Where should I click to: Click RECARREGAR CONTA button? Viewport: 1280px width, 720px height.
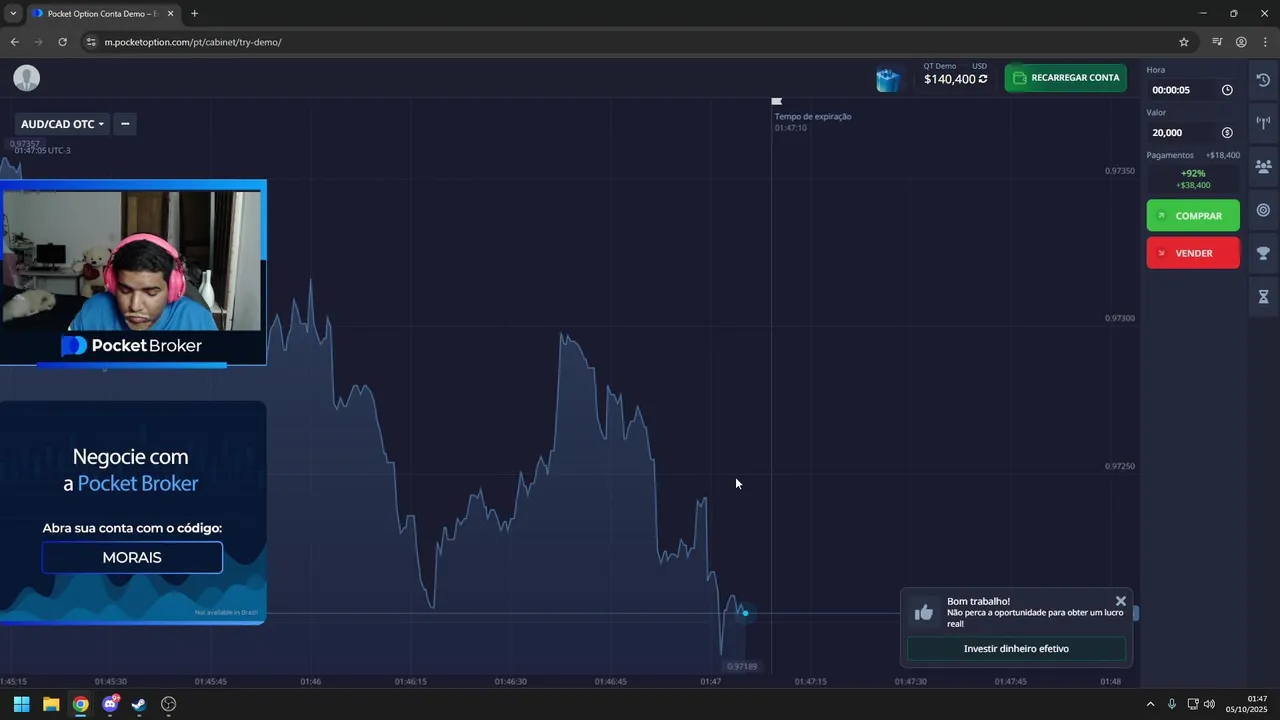(1066, 78)
